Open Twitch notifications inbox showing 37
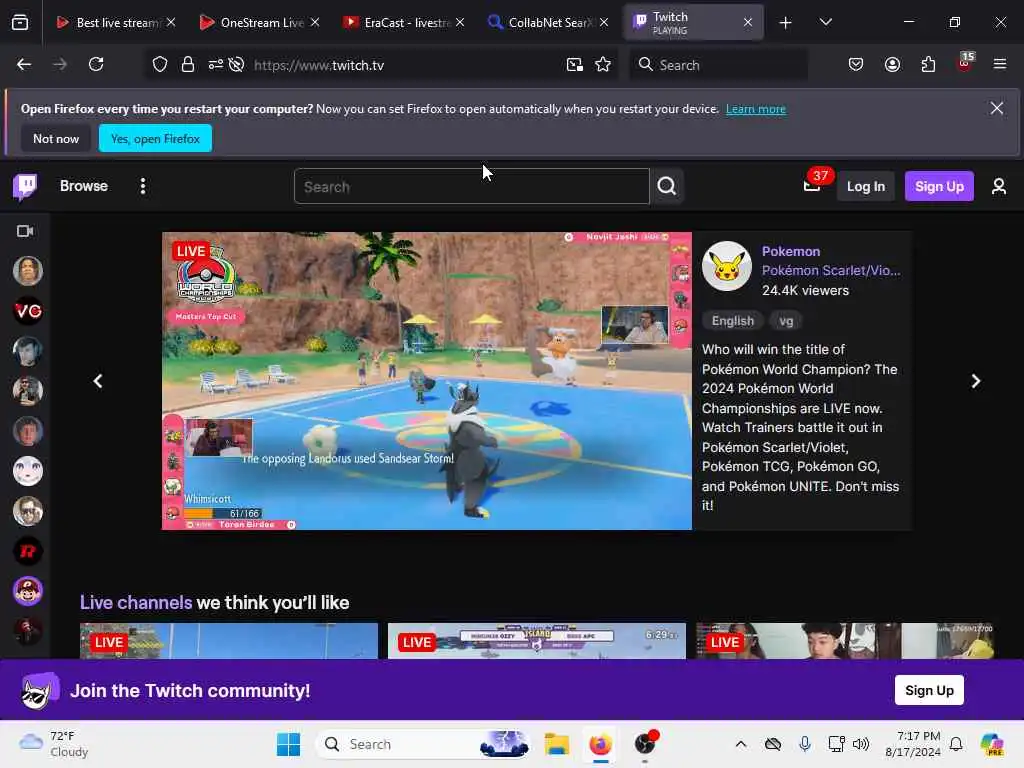 click(x=812, y=185)
